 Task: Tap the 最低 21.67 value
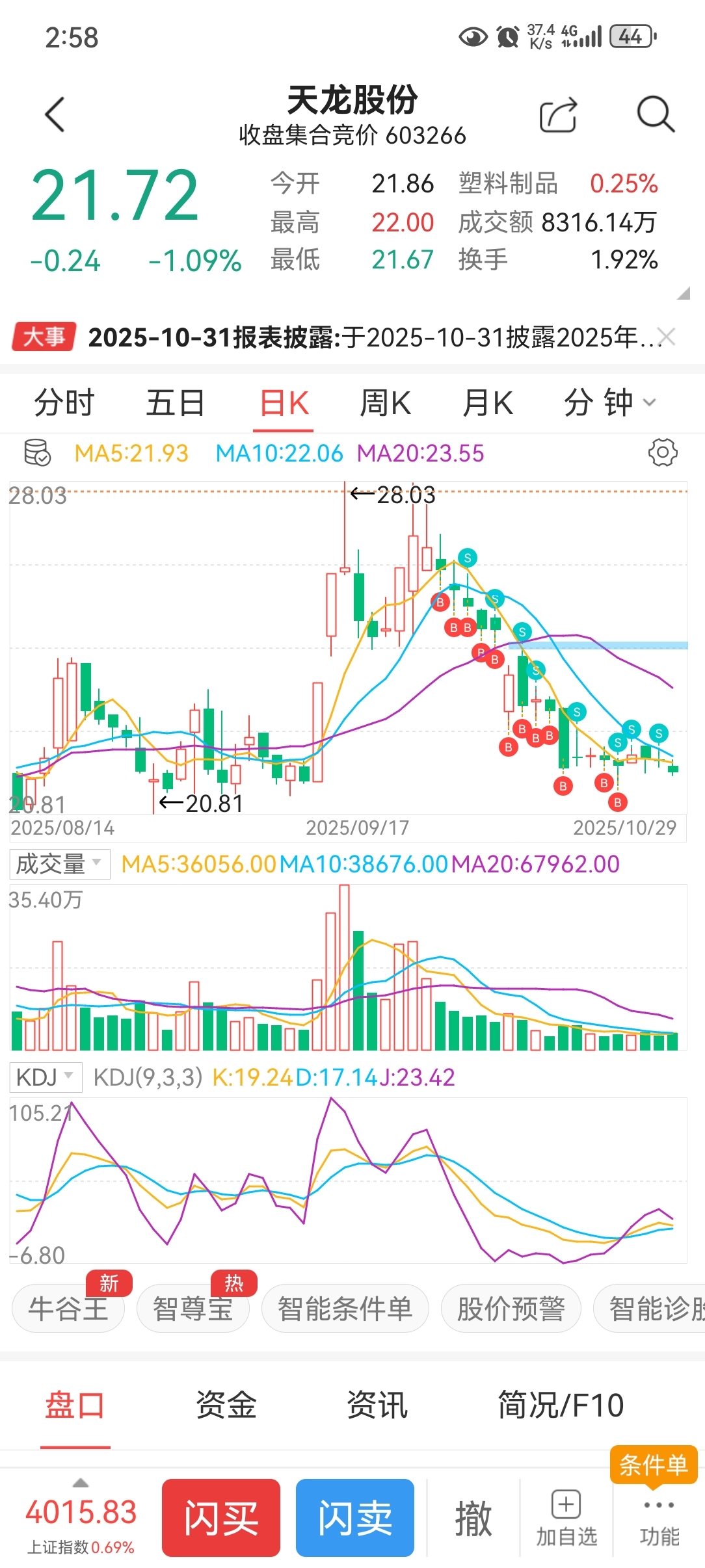click(x=403, y=260)
